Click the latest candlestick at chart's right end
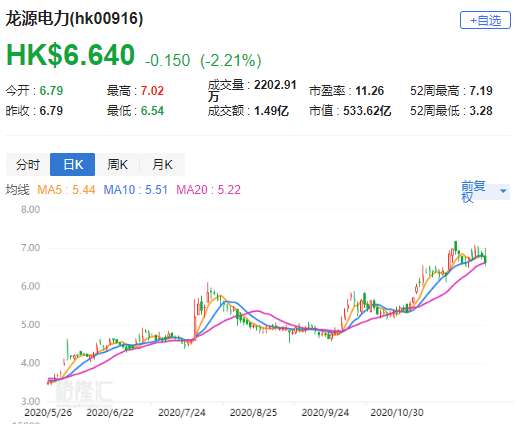 click(486, 258)
